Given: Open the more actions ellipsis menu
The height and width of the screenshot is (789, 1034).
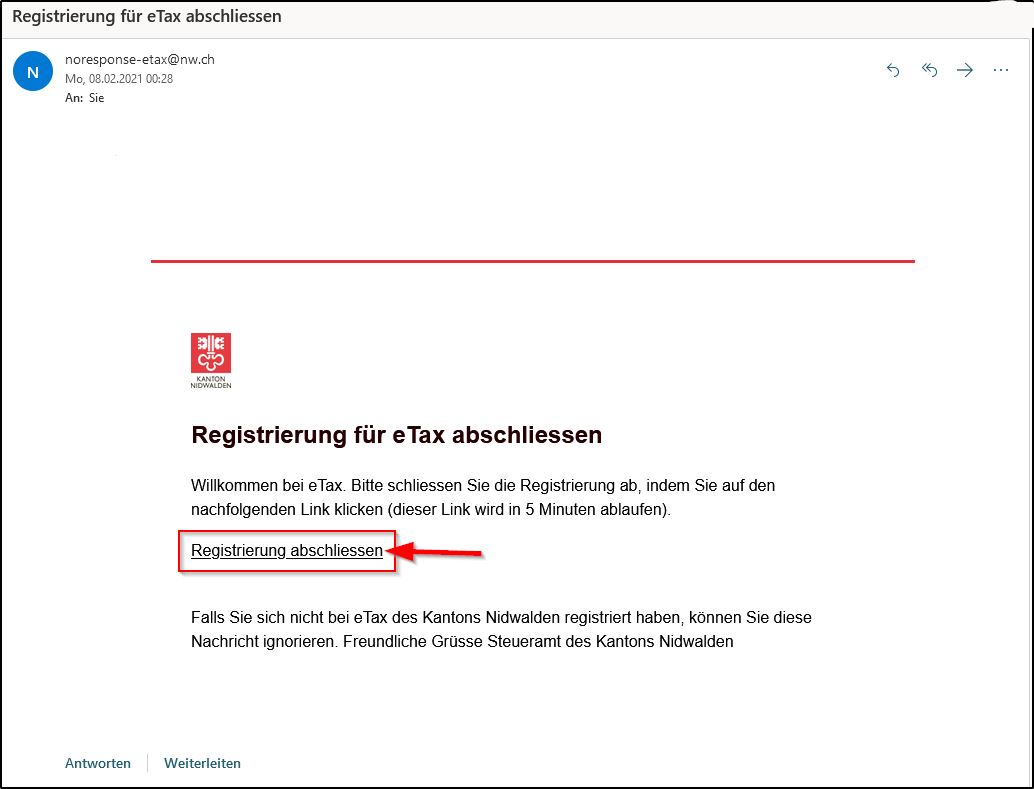Looking at the screenshot, I should (x=1000, y=70).
